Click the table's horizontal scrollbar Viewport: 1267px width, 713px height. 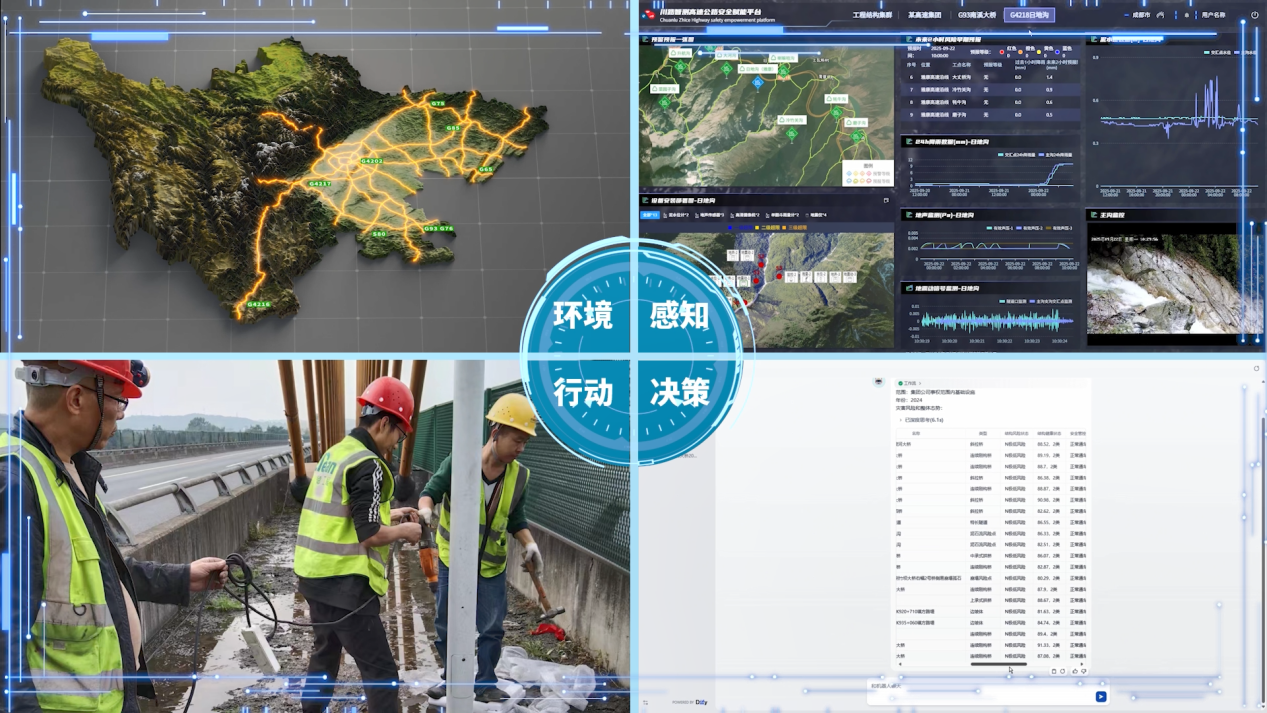click(x=998, y=664)
